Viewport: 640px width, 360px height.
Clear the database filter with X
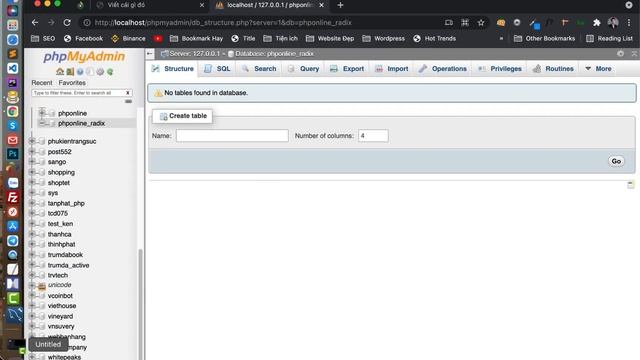pyautogui.click(x=128, y=93)
